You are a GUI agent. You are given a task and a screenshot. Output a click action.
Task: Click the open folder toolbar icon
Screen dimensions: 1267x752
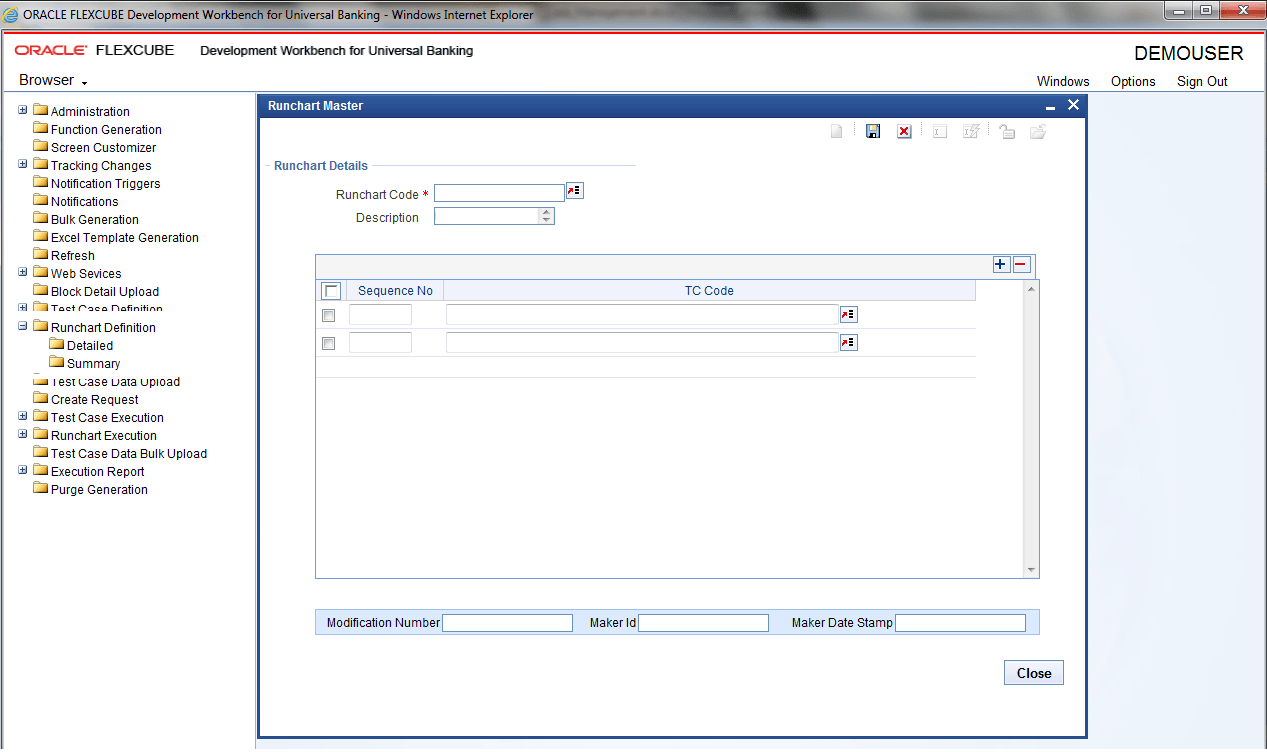1038,132
